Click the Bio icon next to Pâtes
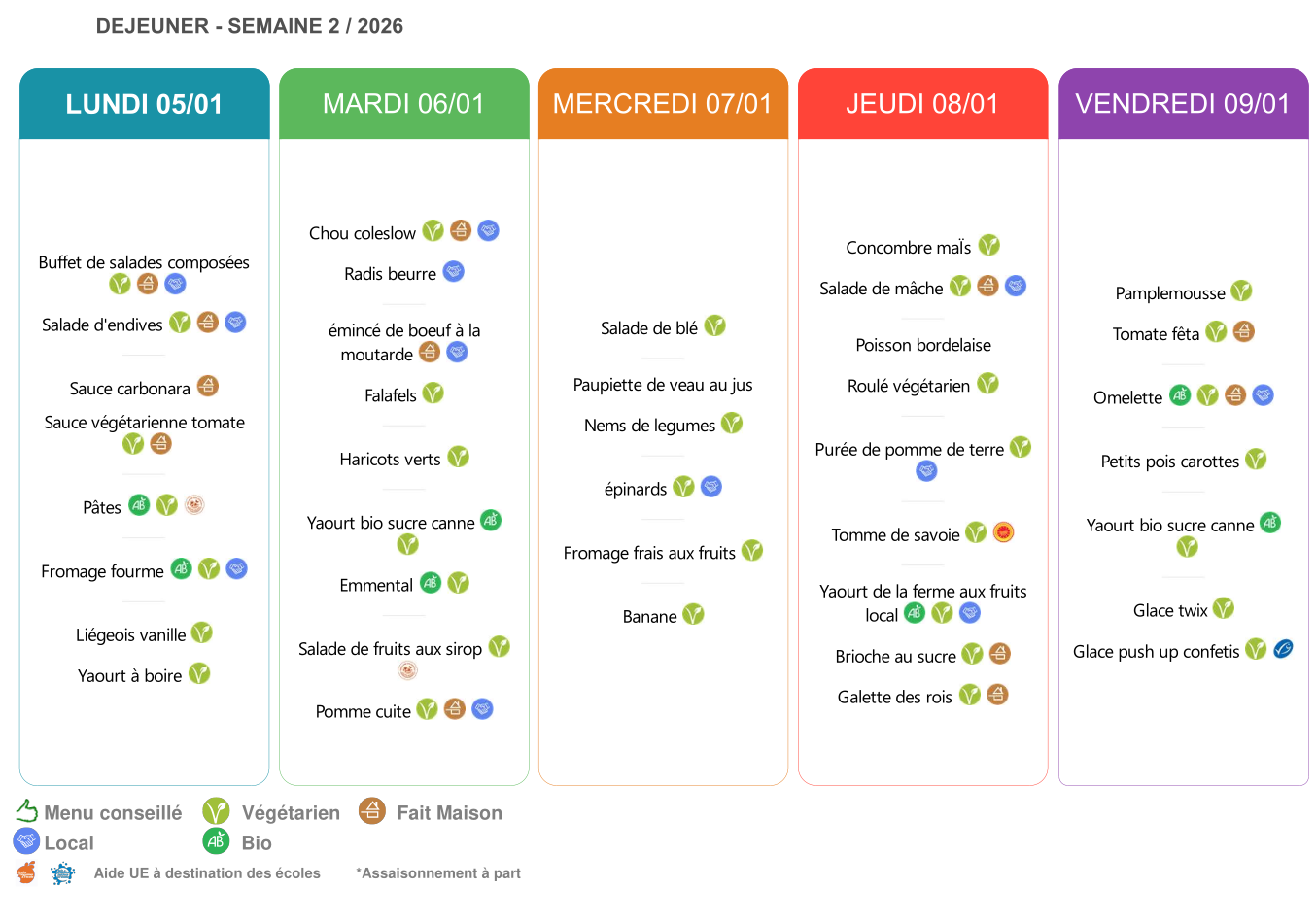Screen dimensions: 1316x923 (x=140, y=505)
